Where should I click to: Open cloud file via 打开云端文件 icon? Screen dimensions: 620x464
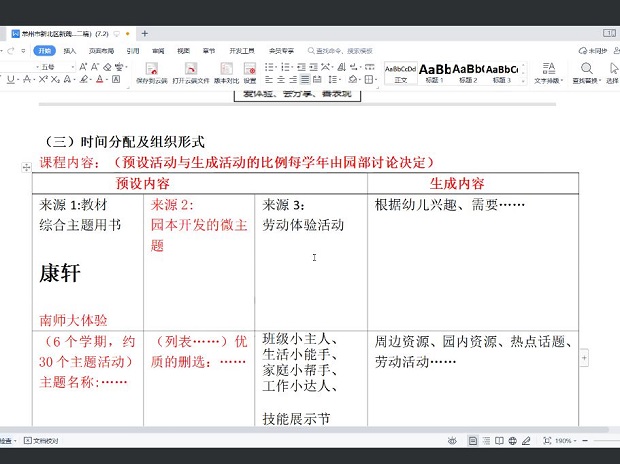pos(191,69)
